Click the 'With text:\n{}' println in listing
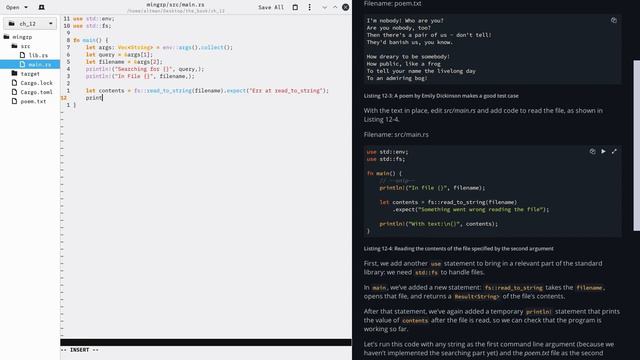Viewport: 640px width, 360px height. [438, 224]
